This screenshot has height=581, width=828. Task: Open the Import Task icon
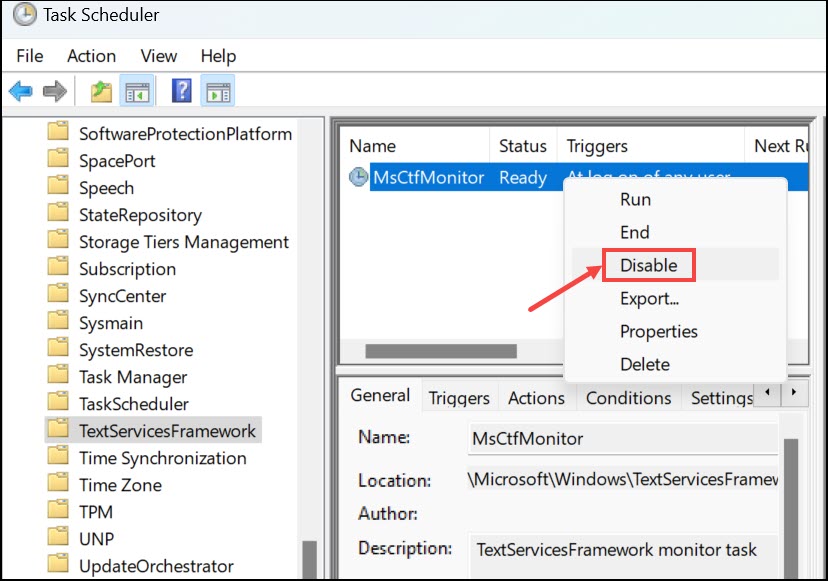tap(99, 90)
